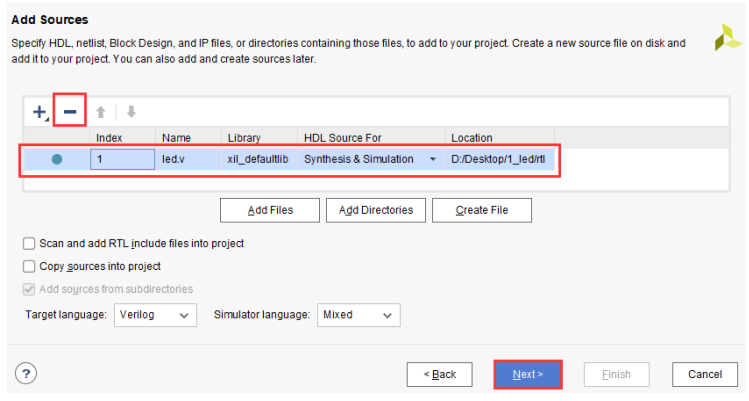The height and width of the screenshot is (401, 749).
Task: Click the blue dot icon beside led.v
Action: point(57,159)
